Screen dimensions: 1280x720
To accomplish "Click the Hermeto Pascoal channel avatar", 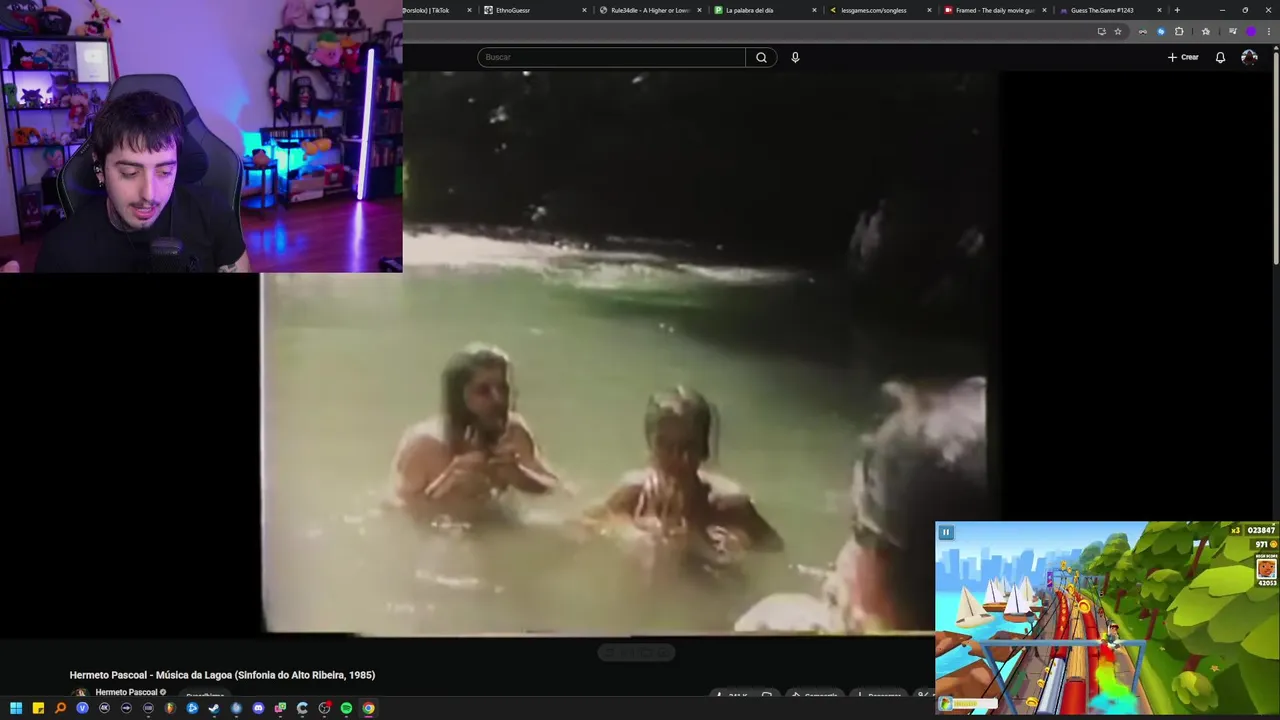I will point(79,693).
